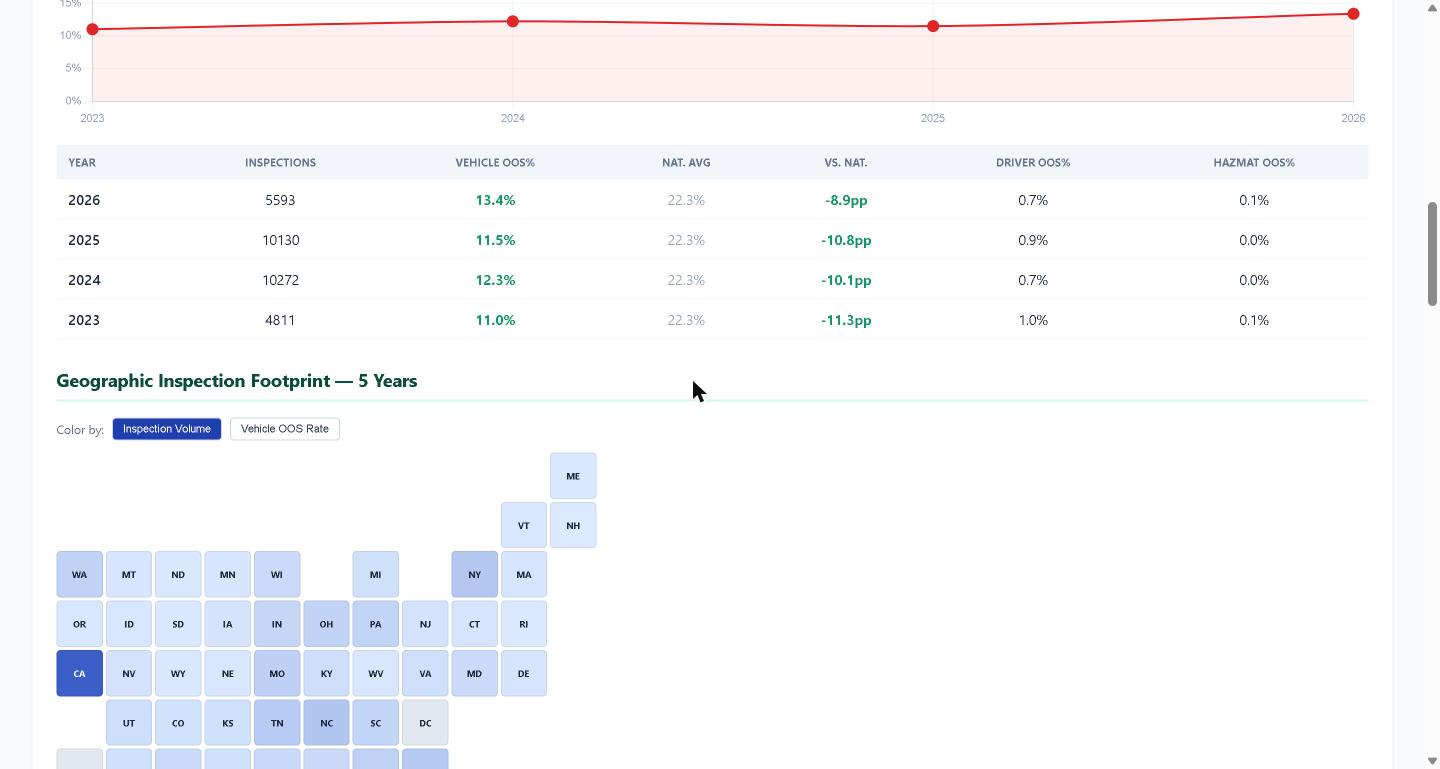Select the ID state tile
1440x769 pixels.
pyautogui.click(x=129, y=624)
